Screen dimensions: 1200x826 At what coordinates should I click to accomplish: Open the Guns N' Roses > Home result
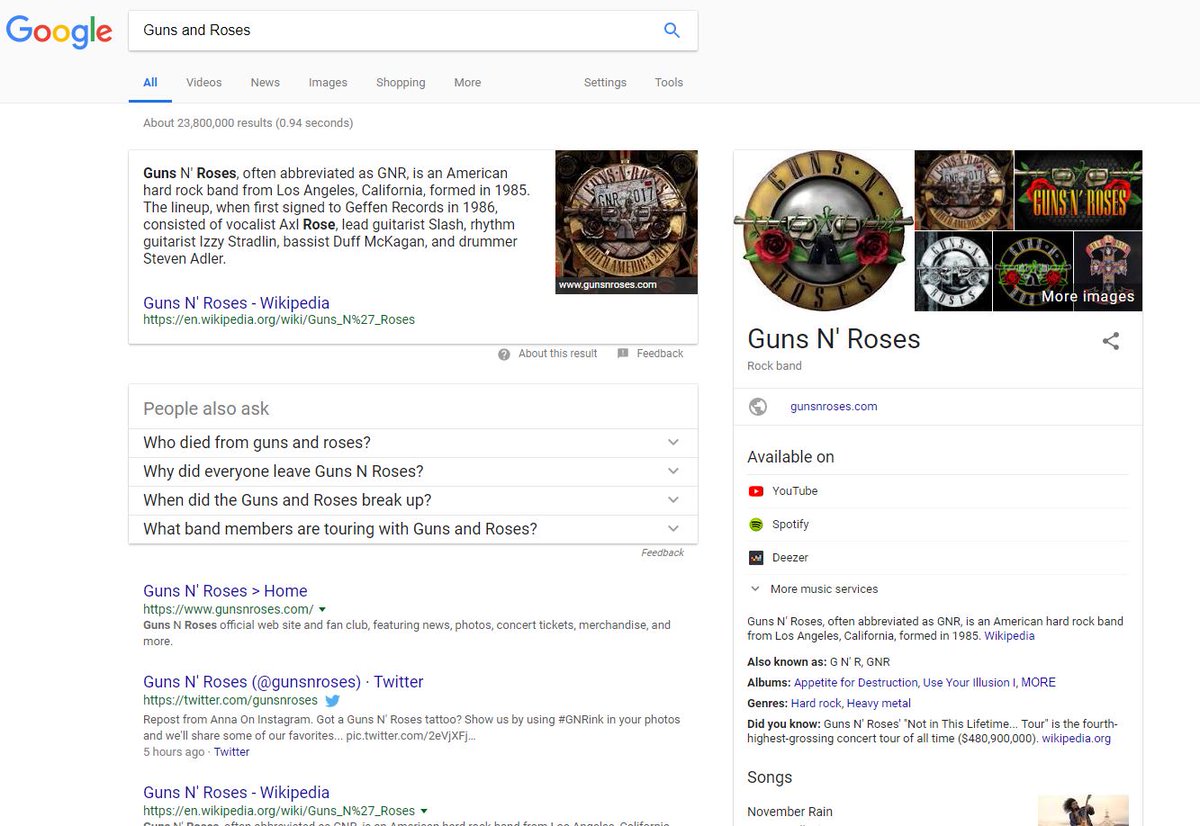pyautogui.click(x=225, y=591)
